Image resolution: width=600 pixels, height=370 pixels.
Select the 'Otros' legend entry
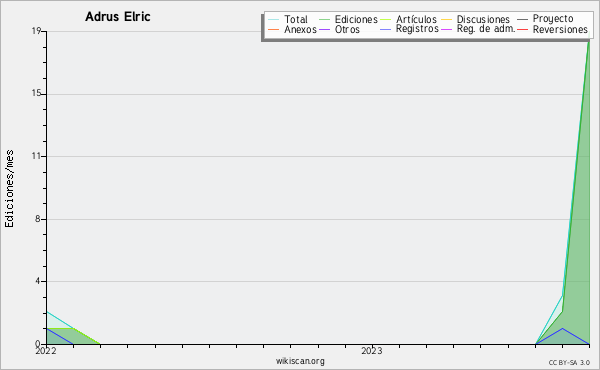347,29
